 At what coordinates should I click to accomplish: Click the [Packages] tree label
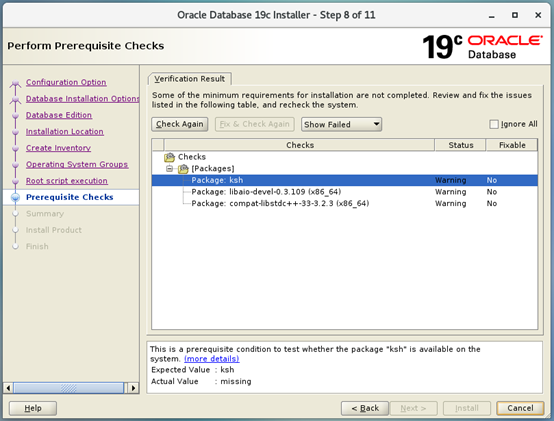(x=213, y=168)
